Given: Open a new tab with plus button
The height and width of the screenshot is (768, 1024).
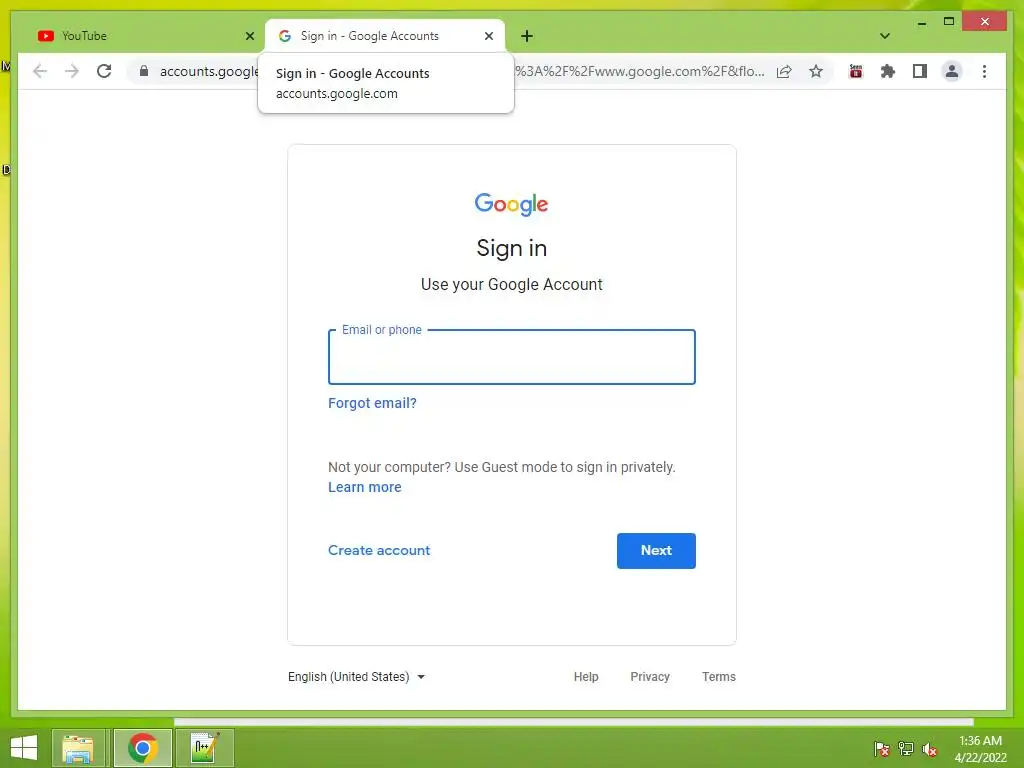Looking at the screenshot, I should (527, 36).
